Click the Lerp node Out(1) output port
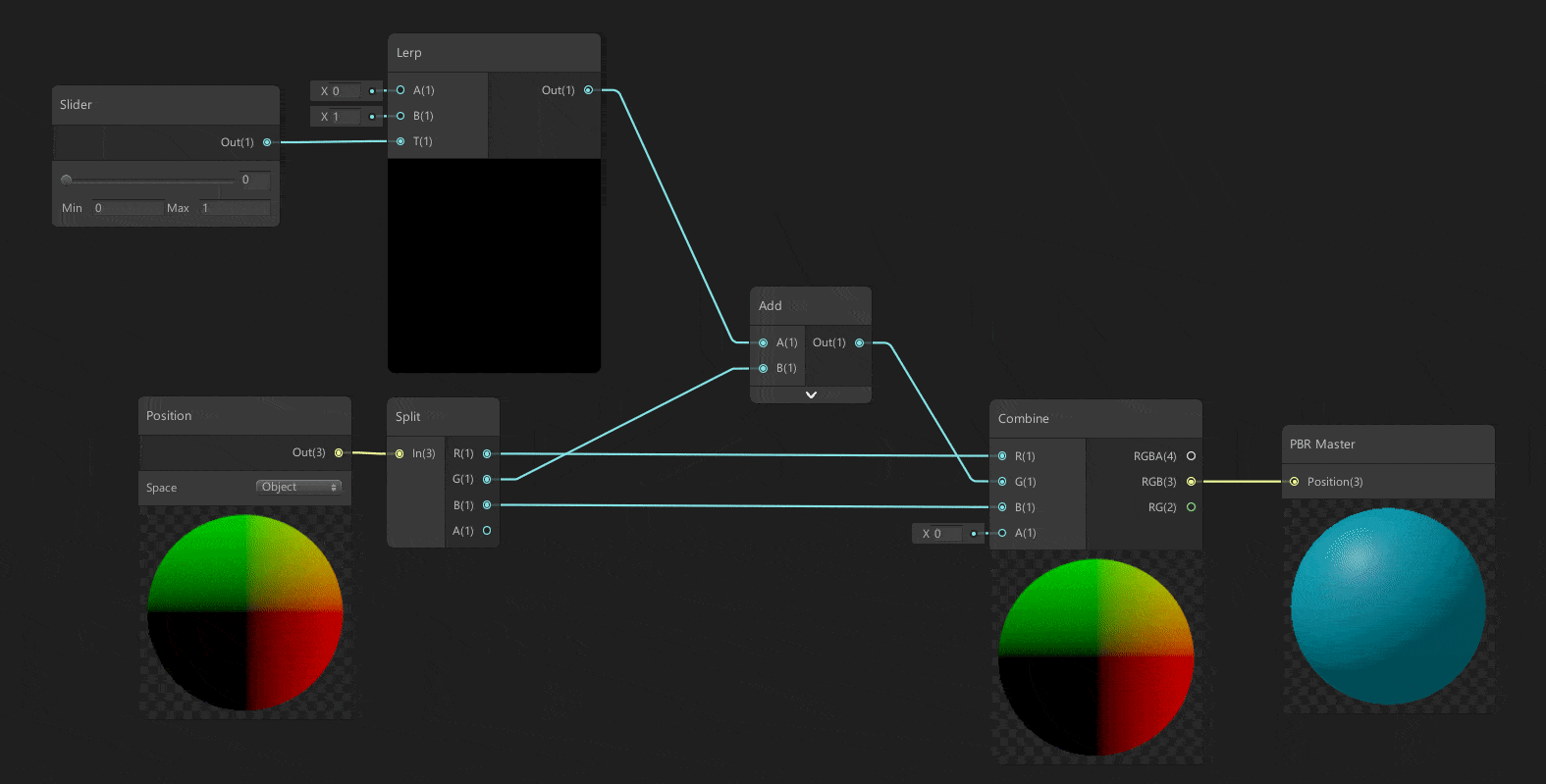Viewport: 1546px width, 784px height. pos(588,90)
